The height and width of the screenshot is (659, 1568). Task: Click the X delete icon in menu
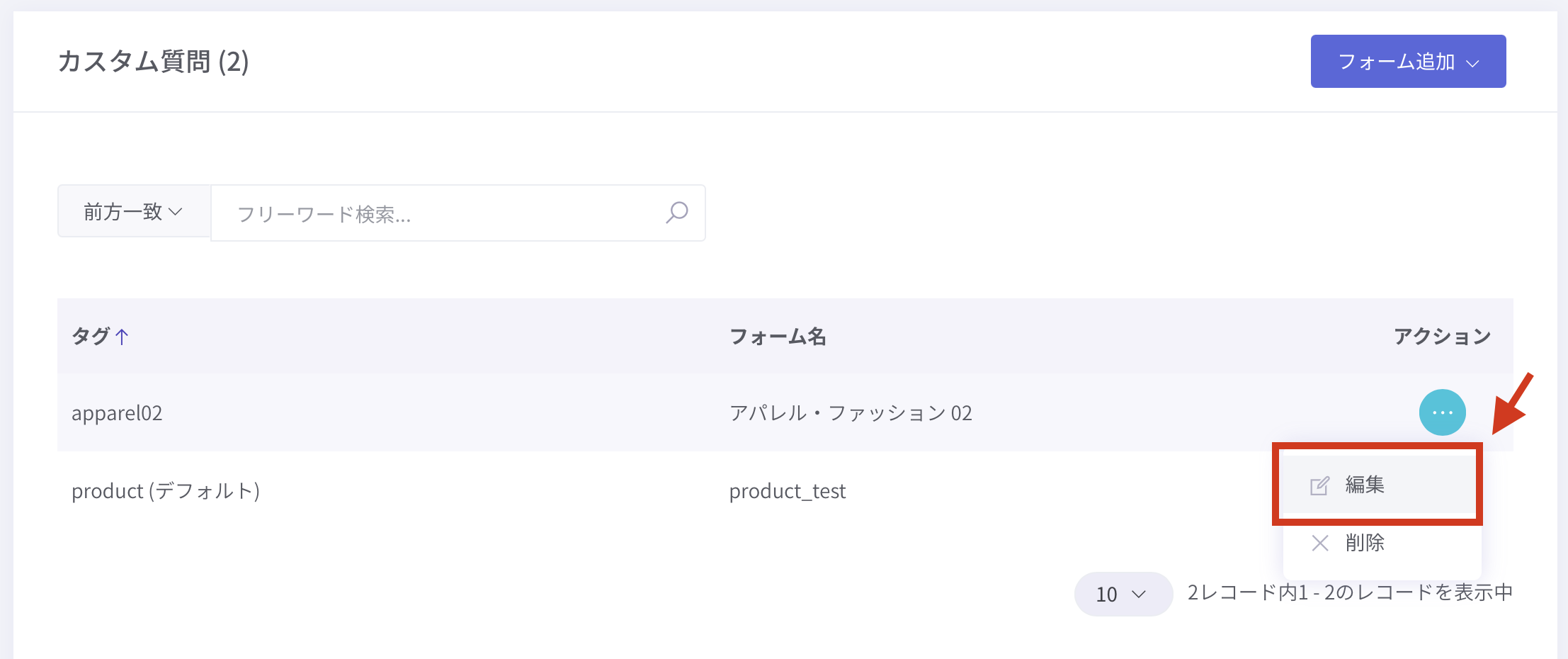point(1319,543)
